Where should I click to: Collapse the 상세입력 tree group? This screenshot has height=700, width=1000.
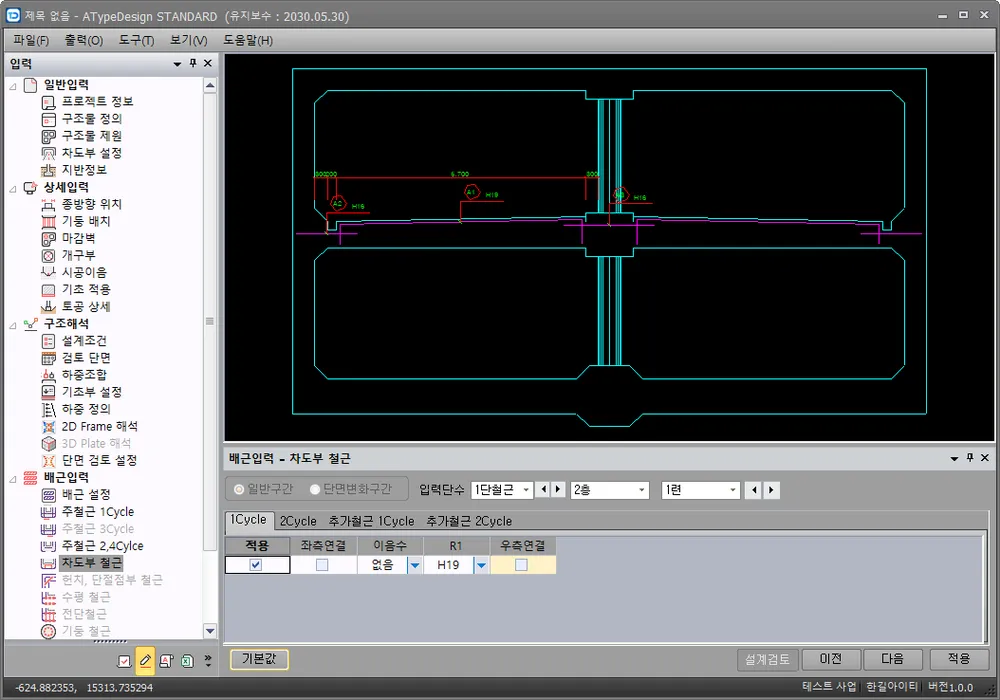pos(13,189)
